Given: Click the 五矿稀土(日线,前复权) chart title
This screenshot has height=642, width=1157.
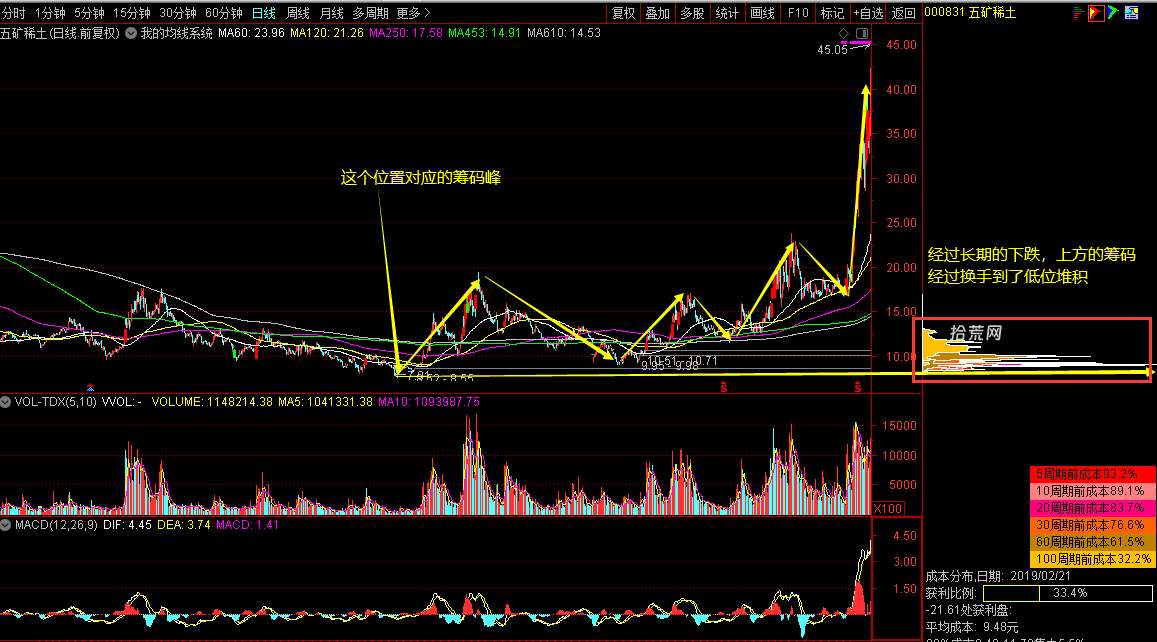Looking at the screenshot, I should tap(60, 33).
